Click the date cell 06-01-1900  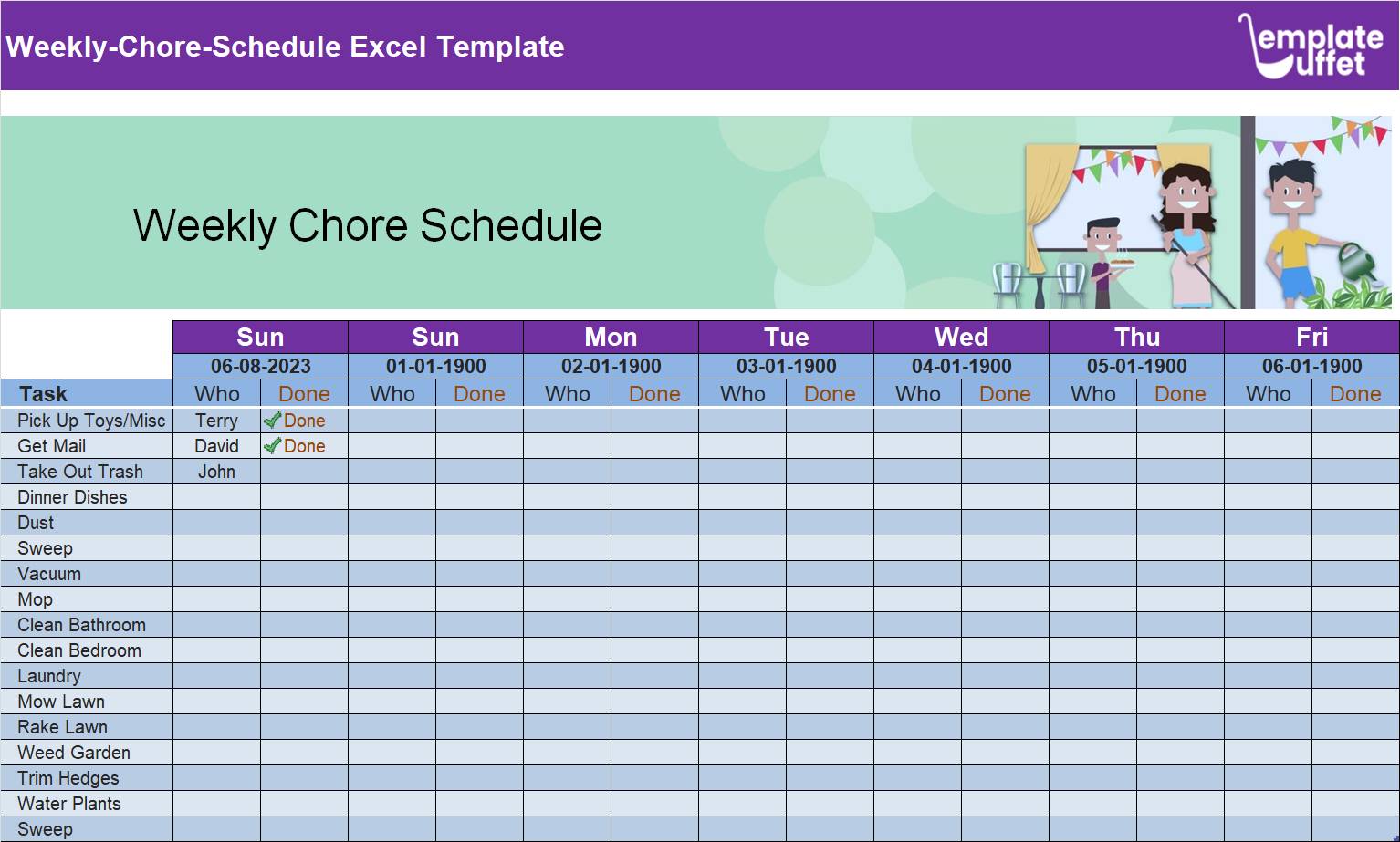point(1311,367)
